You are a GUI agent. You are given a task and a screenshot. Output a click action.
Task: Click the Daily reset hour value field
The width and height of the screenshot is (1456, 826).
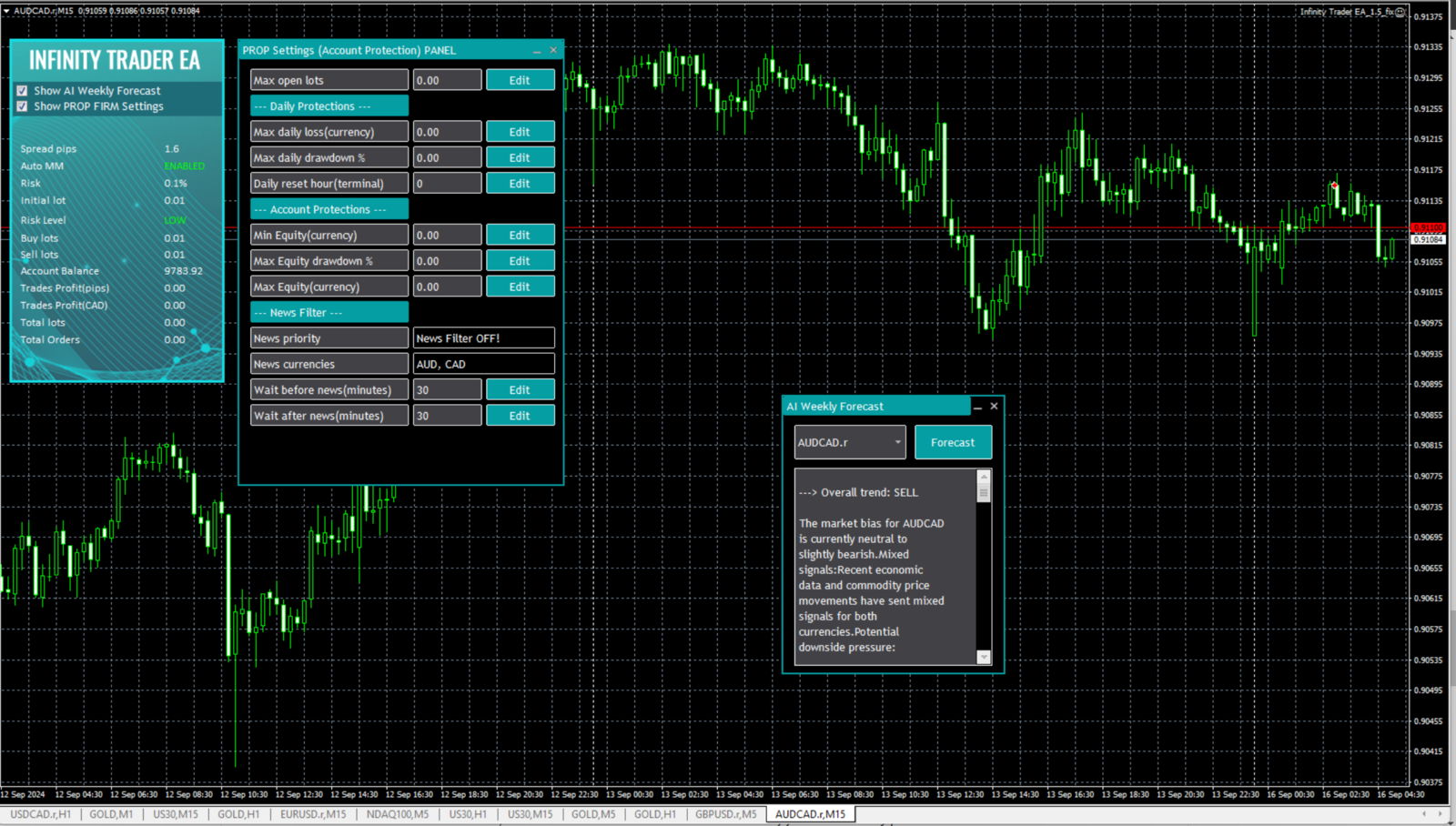(x=447, y=184)
